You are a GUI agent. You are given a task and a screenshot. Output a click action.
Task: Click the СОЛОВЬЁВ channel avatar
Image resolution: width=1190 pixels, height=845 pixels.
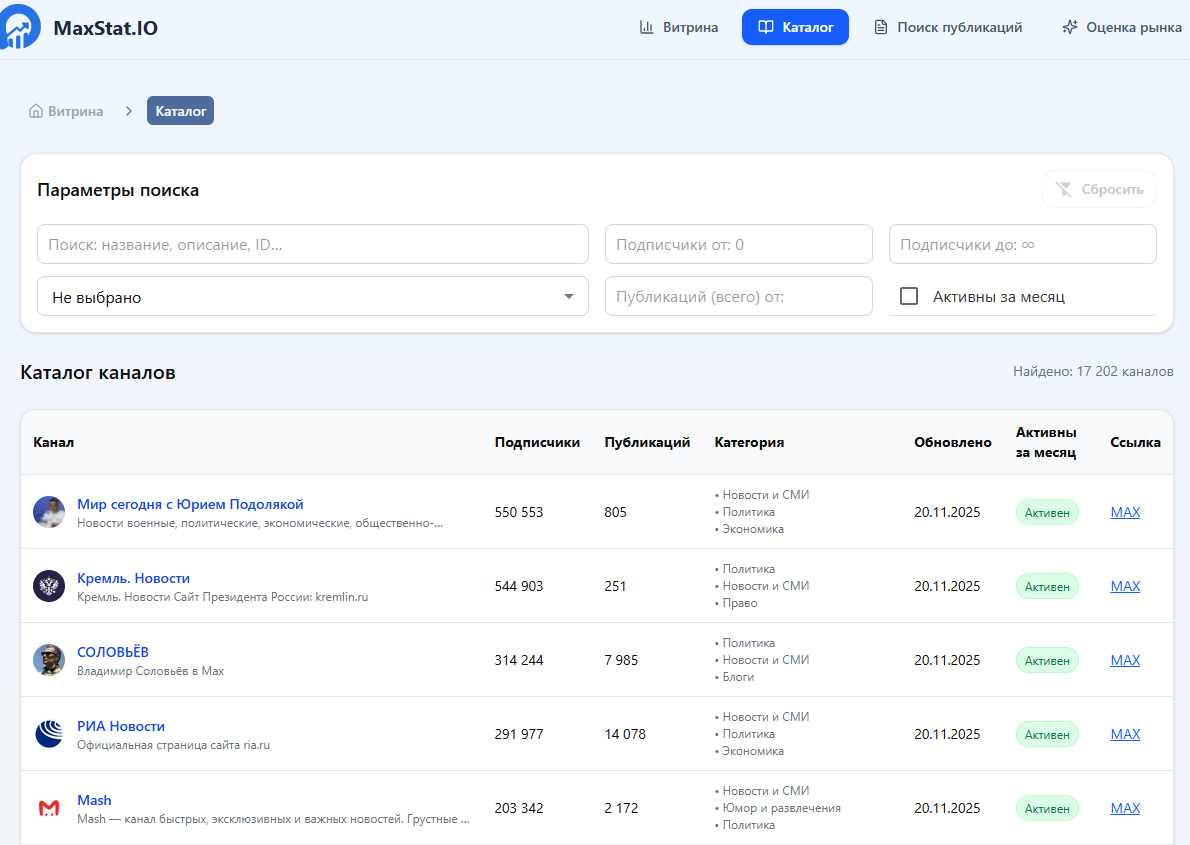coord(49,660)
